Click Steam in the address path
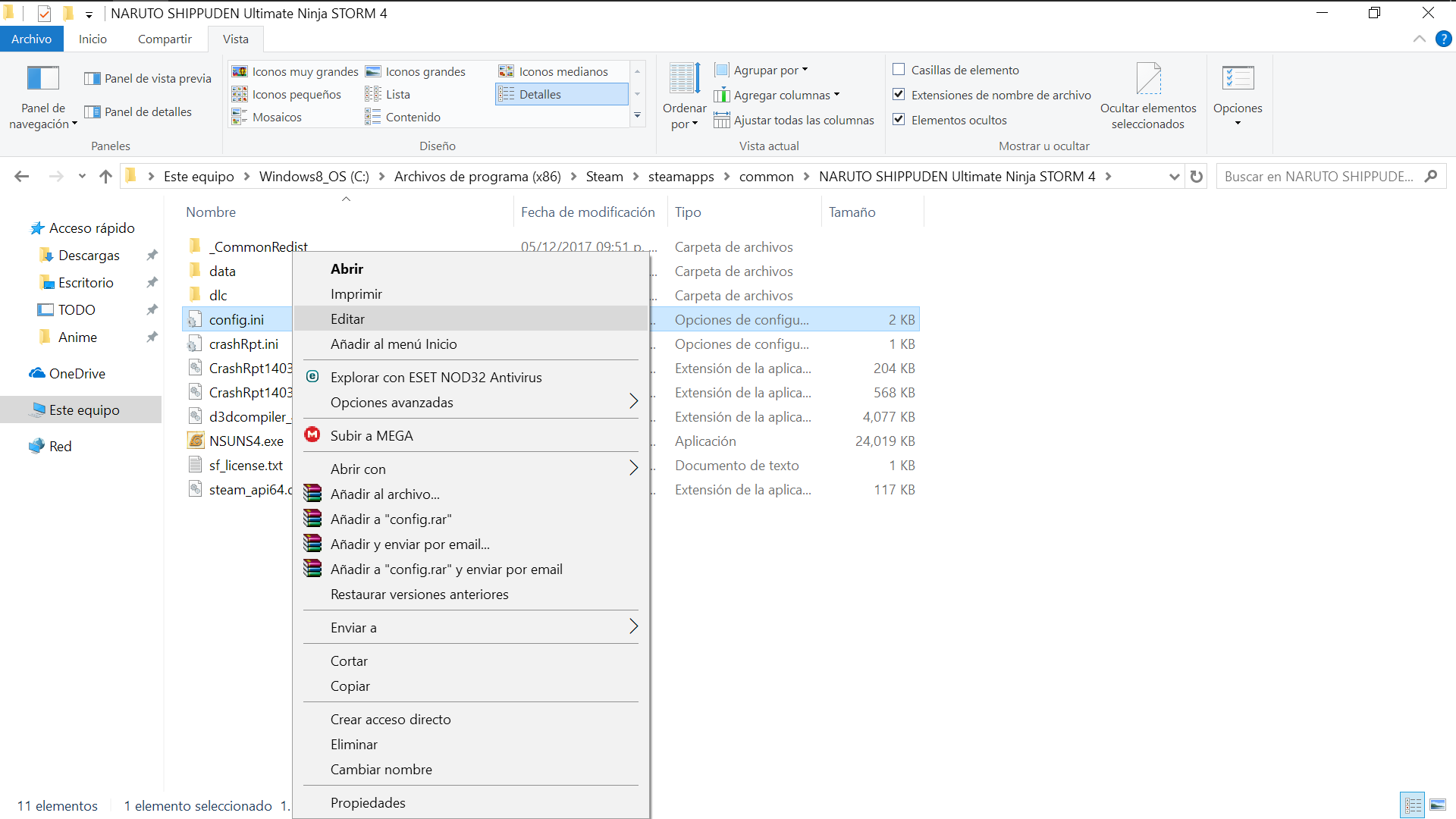Image resolution: width=1456 pixels, height=819 pixels. tap(604, 177)
